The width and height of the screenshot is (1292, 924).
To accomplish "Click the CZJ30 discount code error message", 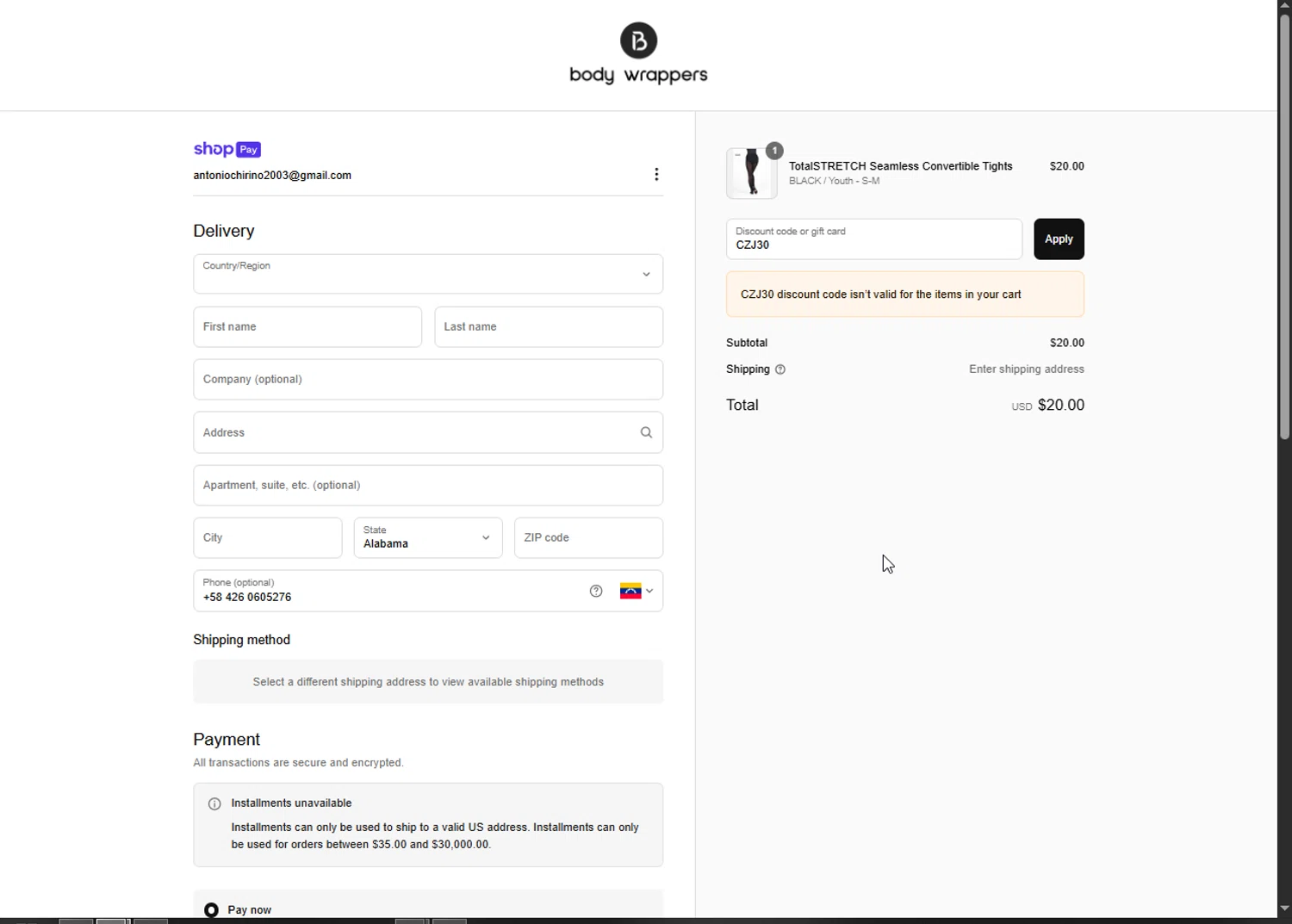I will coord(905,294).
